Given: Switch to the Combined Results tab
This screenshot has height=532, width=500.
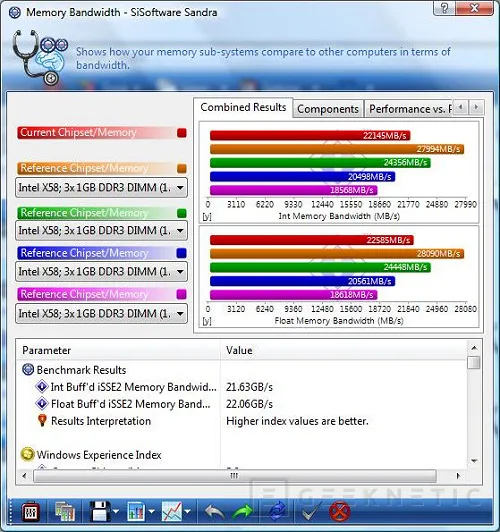Looking at the screenshot, I should [x=243, y=108].
